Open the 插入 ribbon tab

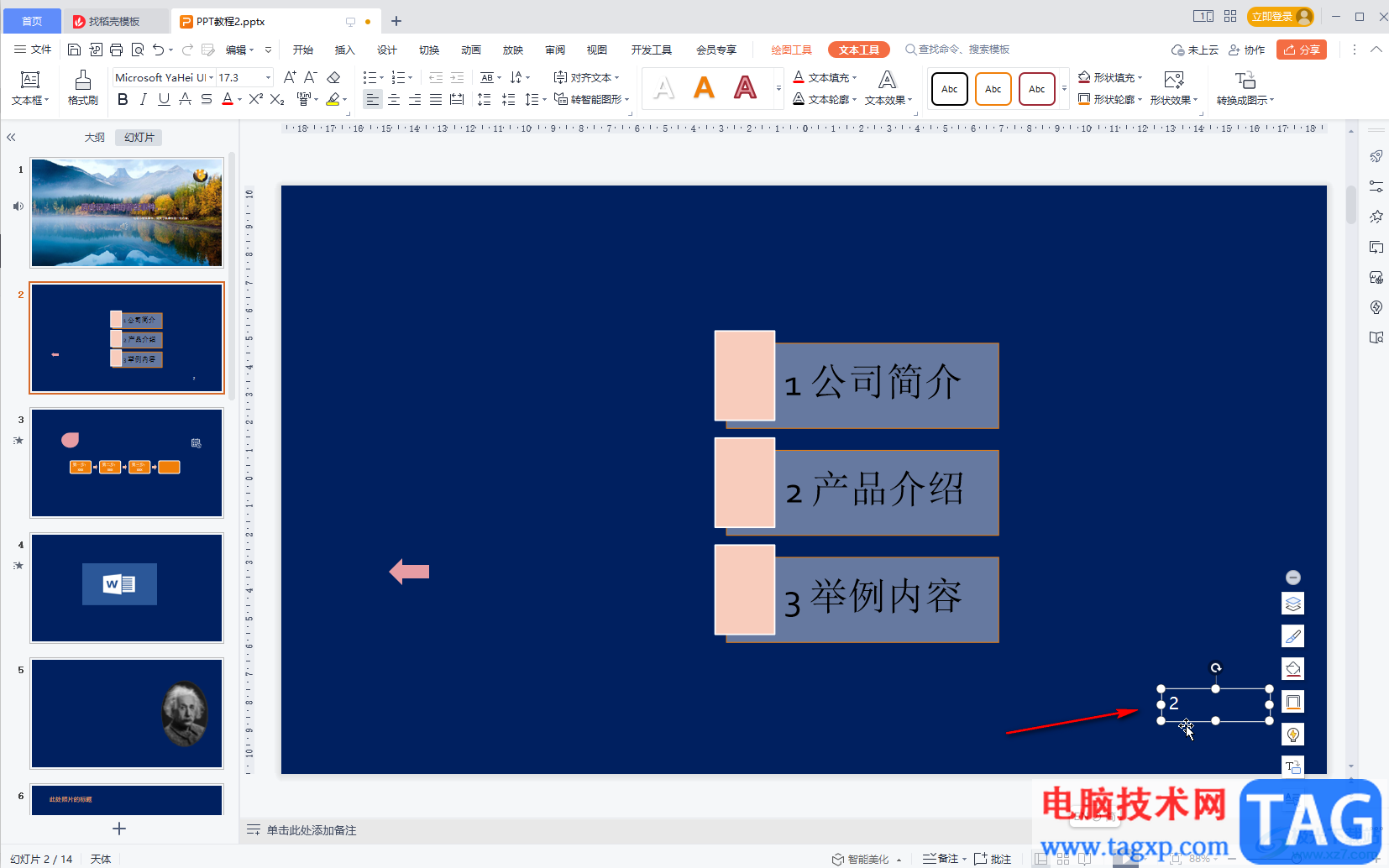[x=344, y=50]
